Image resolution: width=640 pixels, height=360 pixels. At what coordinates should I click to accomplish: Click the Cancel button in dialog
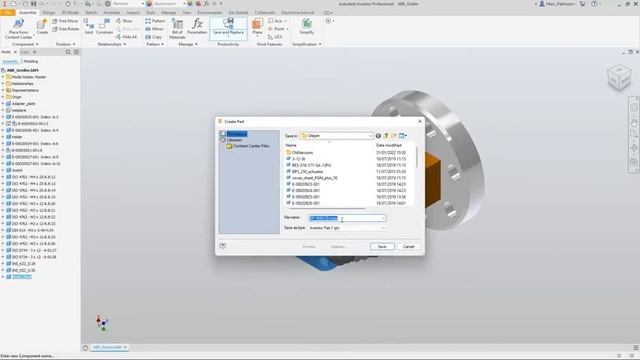[409, 247]
